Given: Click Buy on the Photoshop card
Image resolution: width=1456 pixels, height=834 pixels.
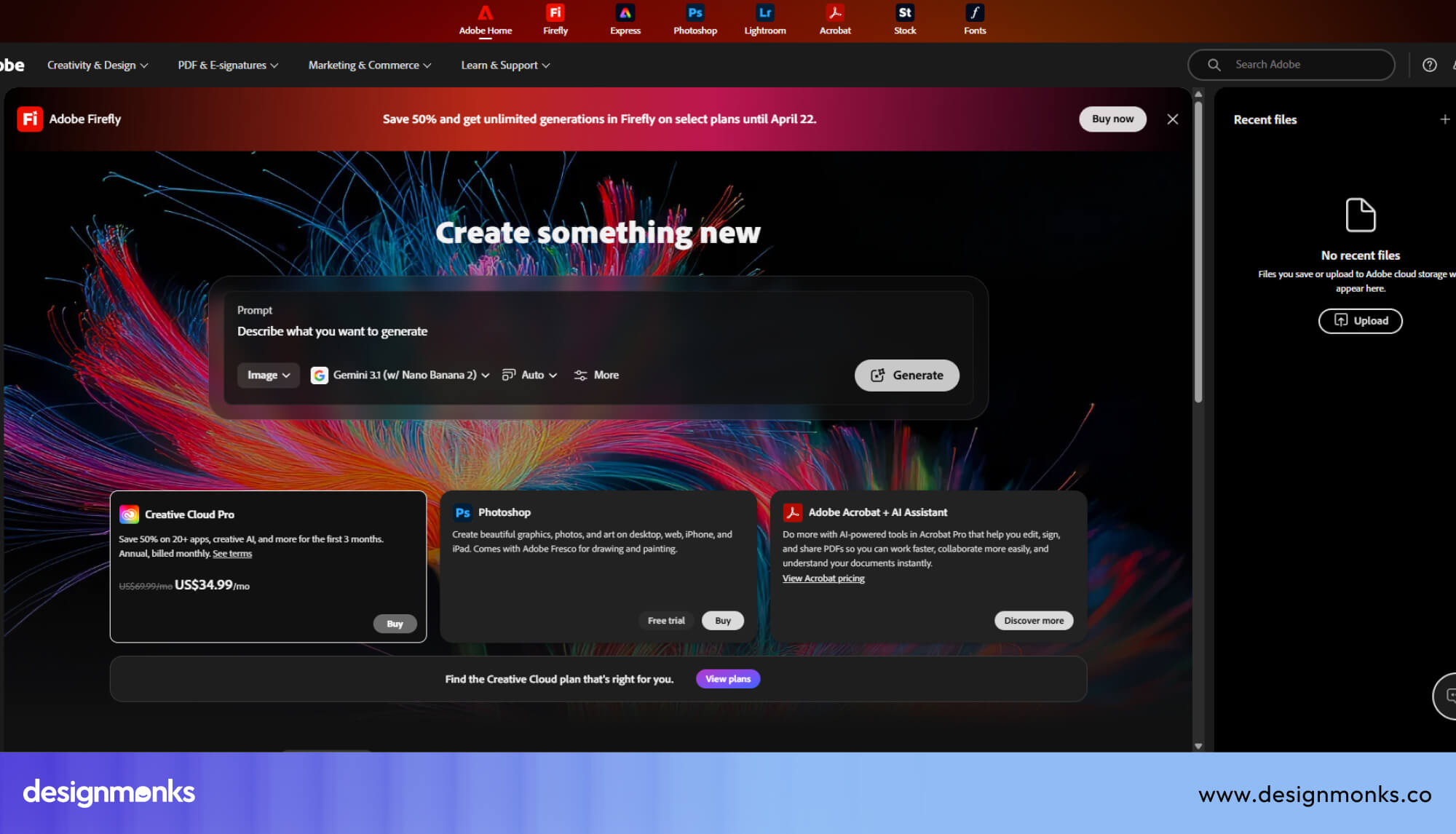Looking at the screenshot, I should 722,621.
